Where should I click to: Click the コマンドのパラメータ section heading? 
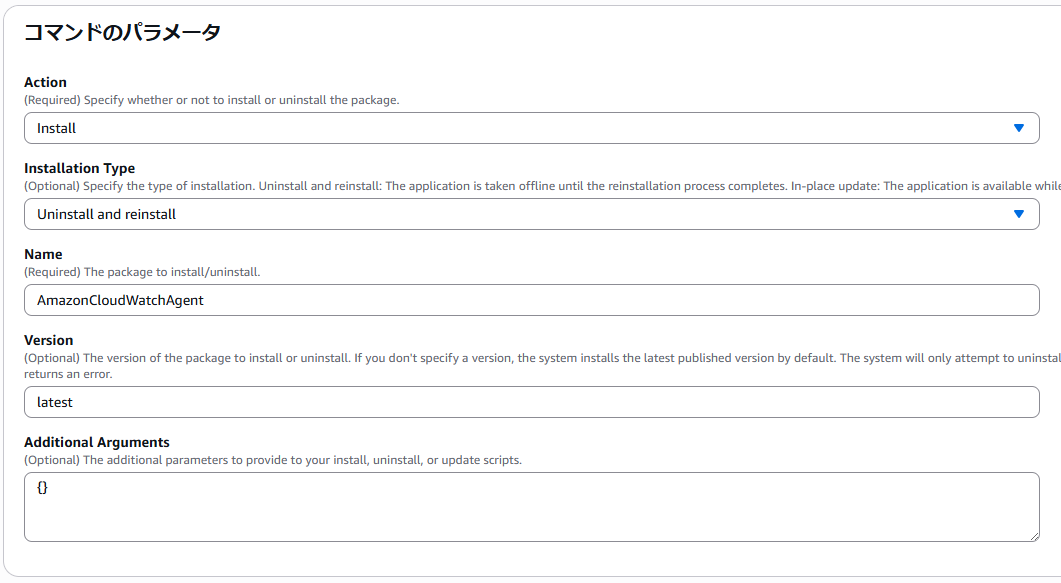click(x=122, y=32)
